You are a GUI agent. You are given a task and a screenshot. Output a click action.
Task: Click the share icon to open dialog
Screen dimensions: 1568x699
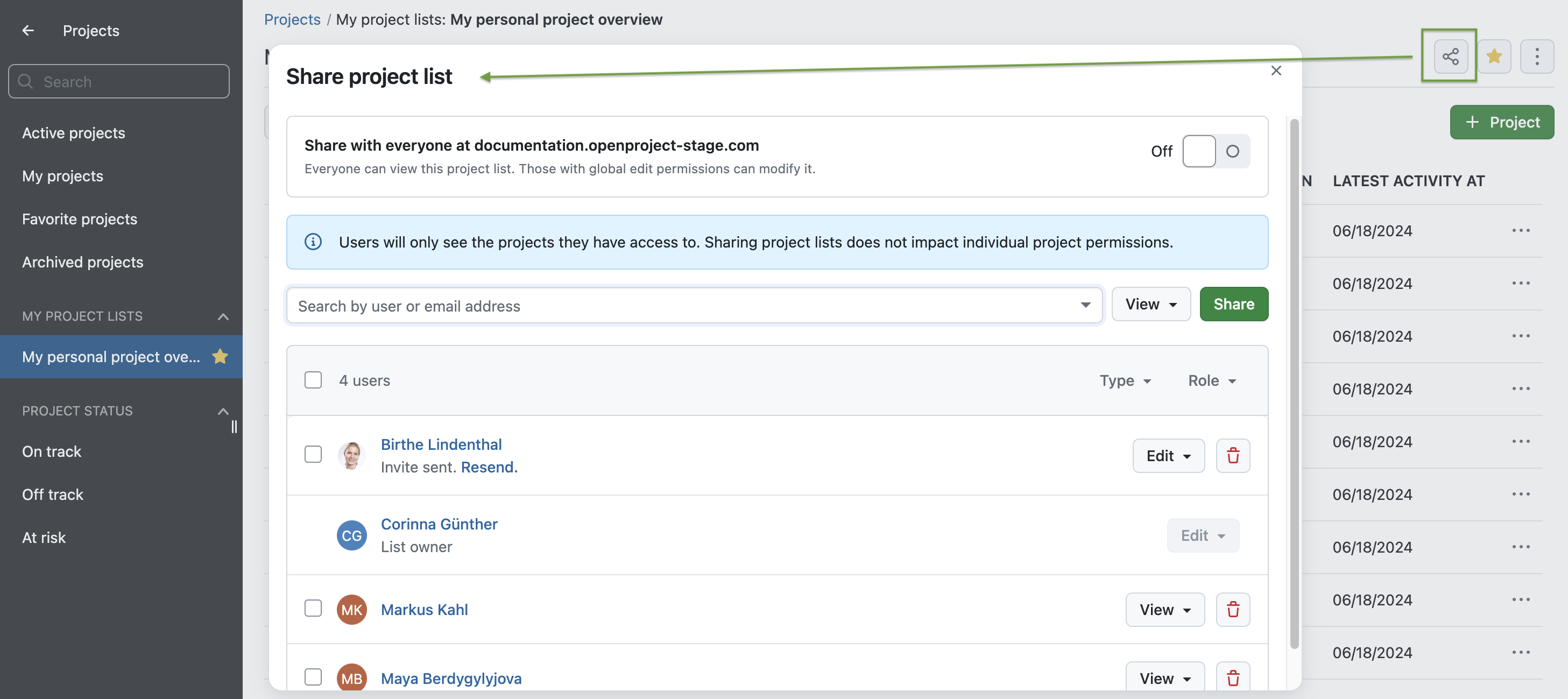point(1451,56)
